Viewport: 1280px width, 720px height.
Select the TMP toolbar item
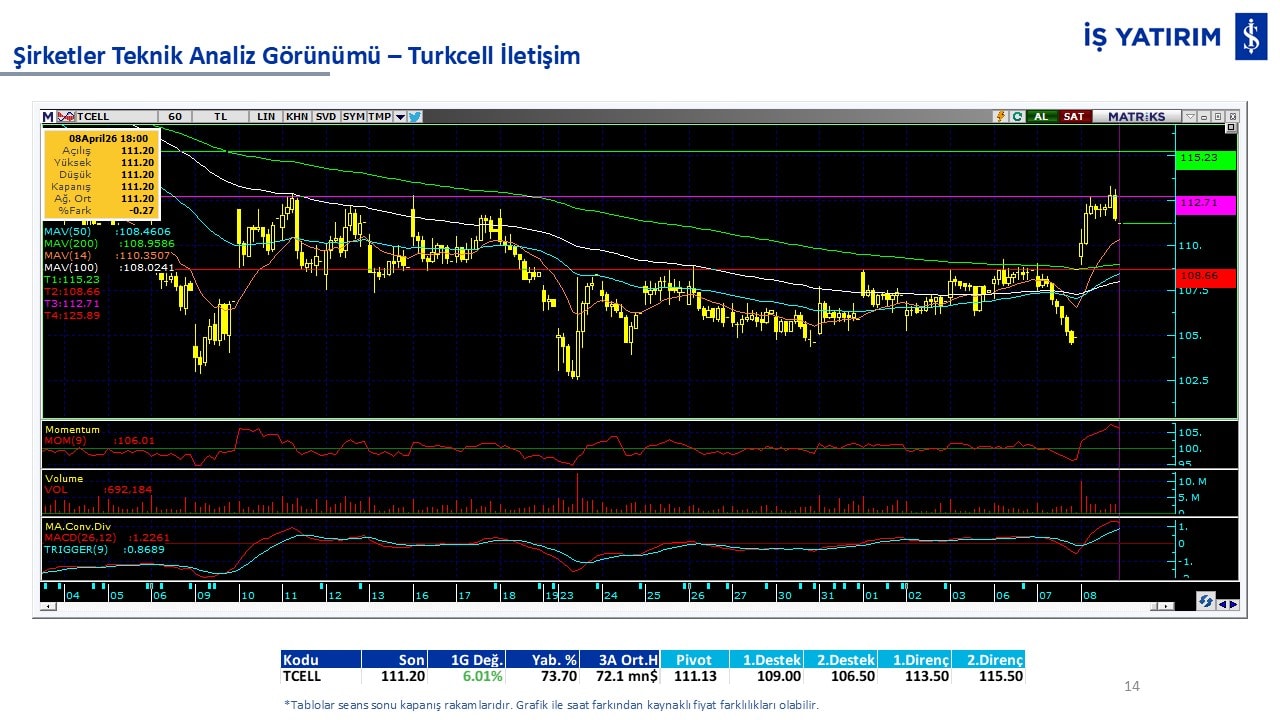(x=379, y=117)
